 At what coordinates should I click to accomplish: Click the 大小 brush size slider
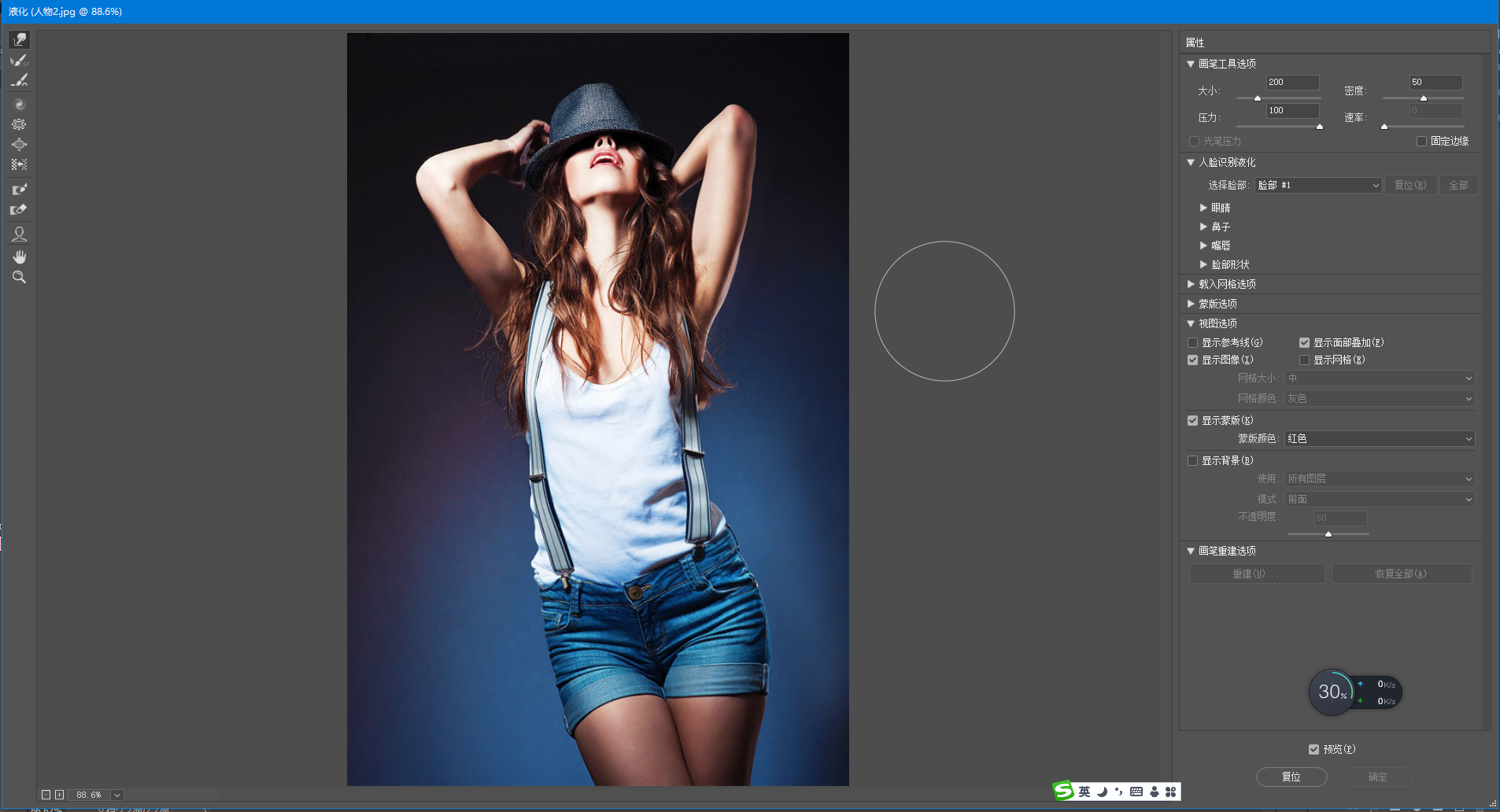[x=1278, y=98]
